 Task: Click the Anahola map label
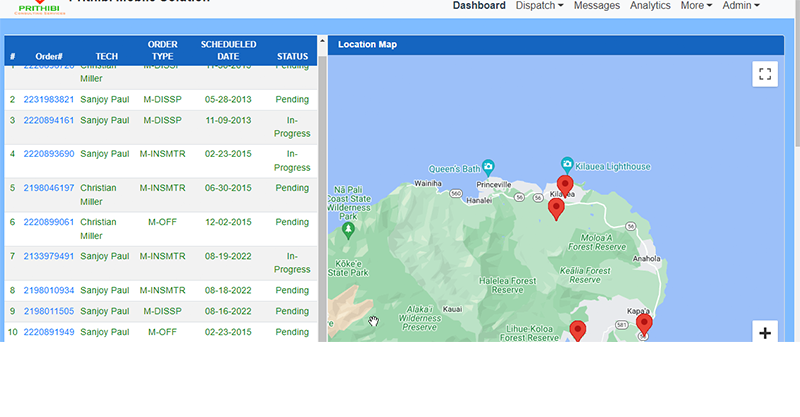tap(646, 259)
